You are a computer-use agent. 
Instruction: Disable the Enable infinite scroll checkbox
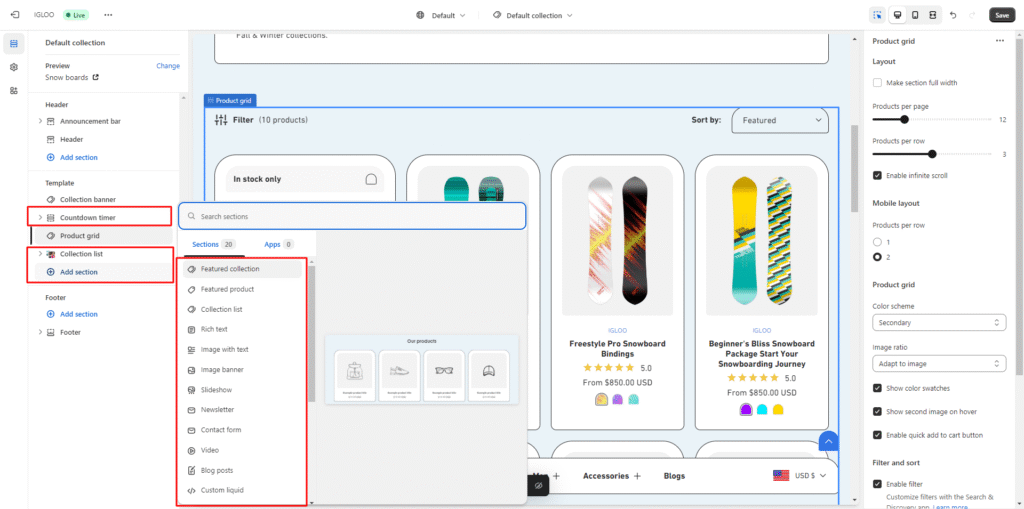[878, 175]
